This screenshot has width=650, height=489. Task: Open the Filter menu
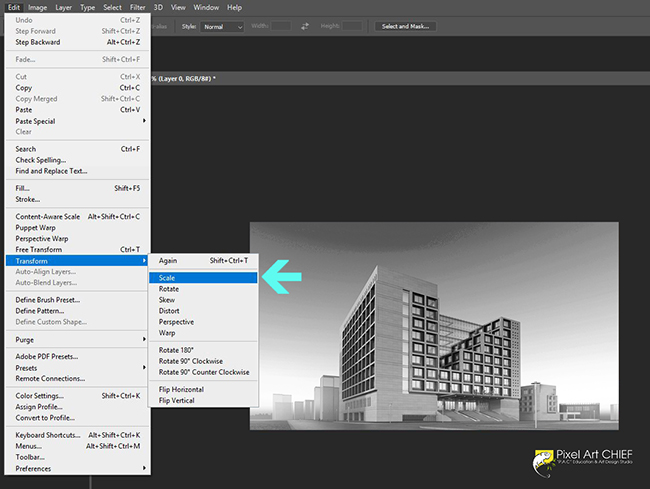pos(137,7)
